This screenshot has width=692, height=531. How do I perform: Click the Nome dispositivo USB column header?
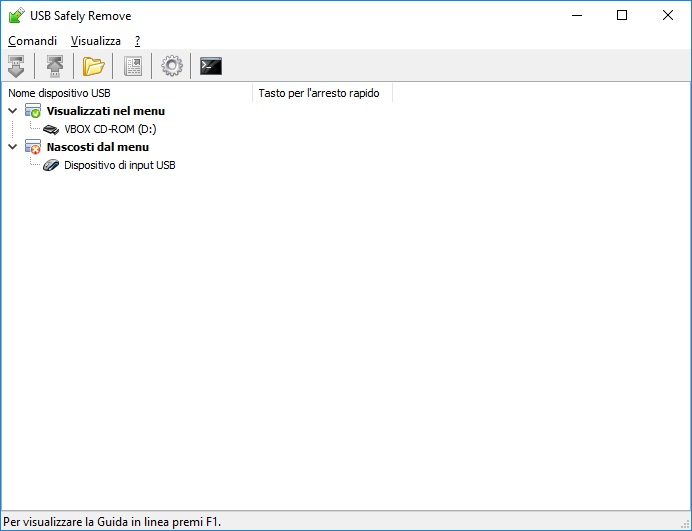[127, 93]
